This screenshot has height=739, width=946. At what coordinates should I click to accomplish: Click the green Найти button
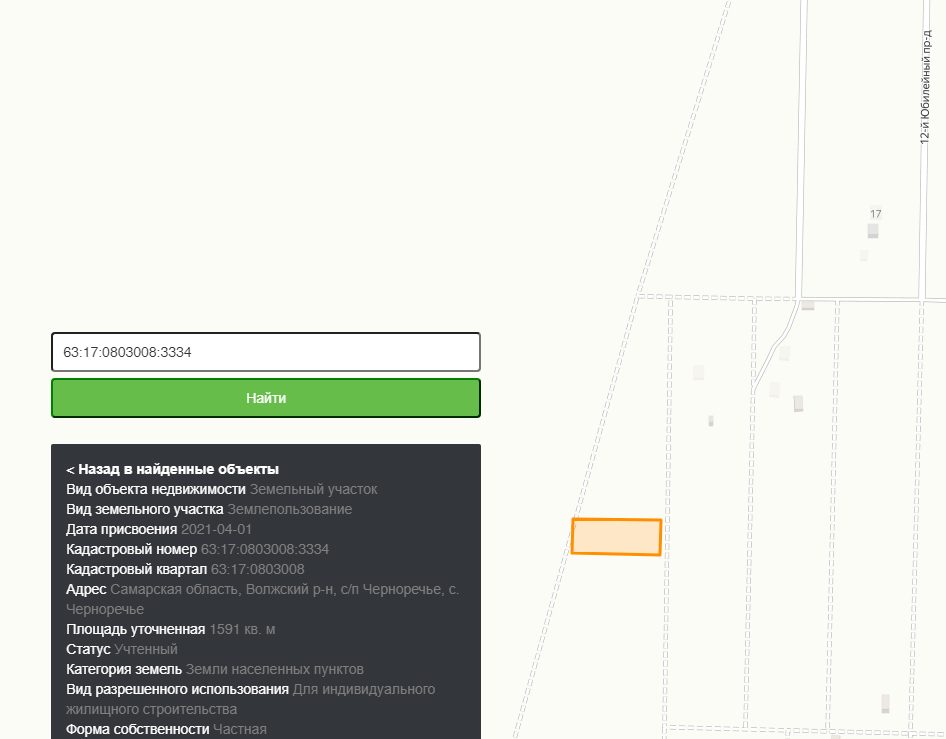coord(265,398)
